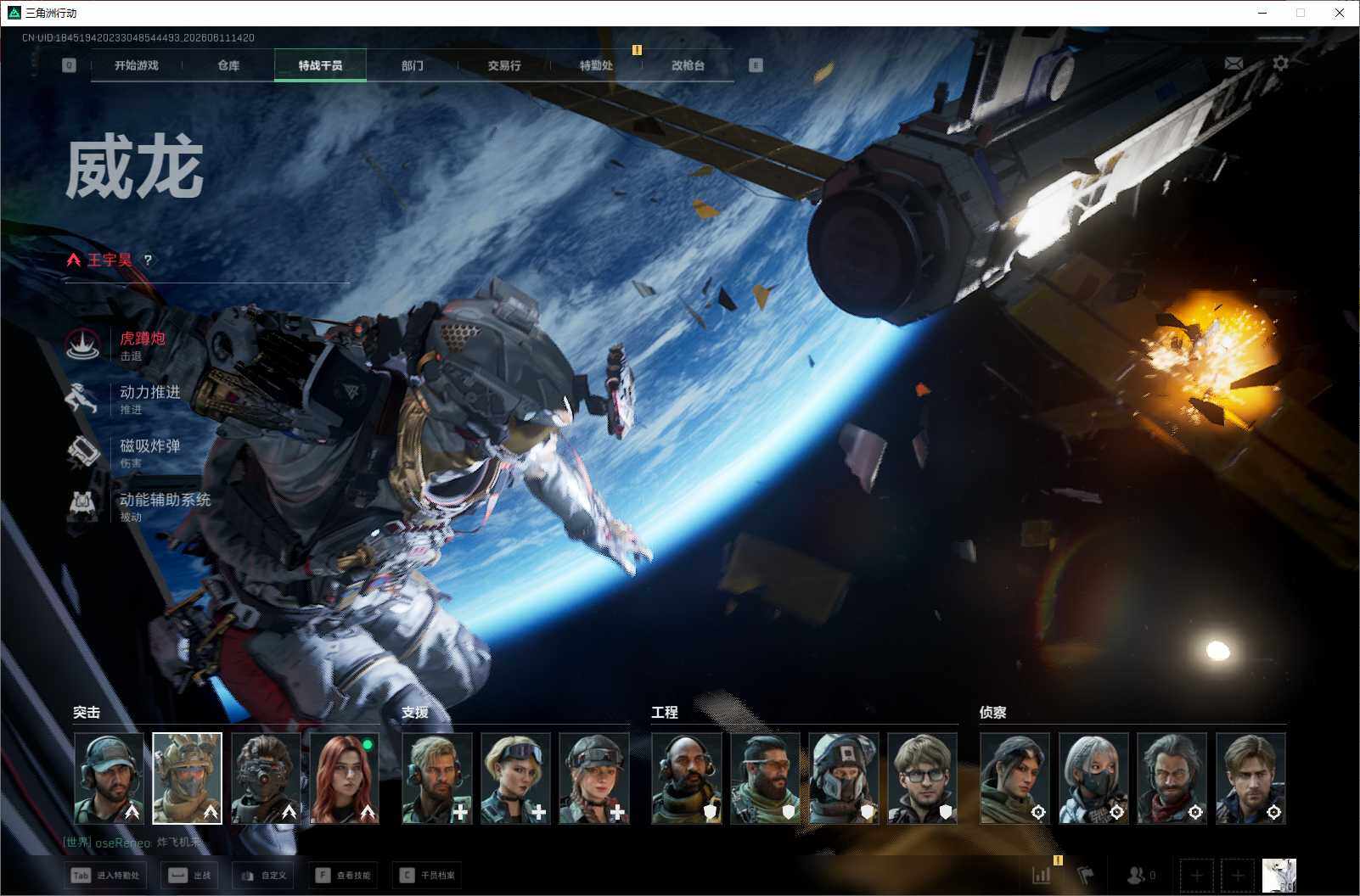Screen dimensions: 1360x896
Task: Click the 自定义 customize button
Action: [x=263, y=875]
